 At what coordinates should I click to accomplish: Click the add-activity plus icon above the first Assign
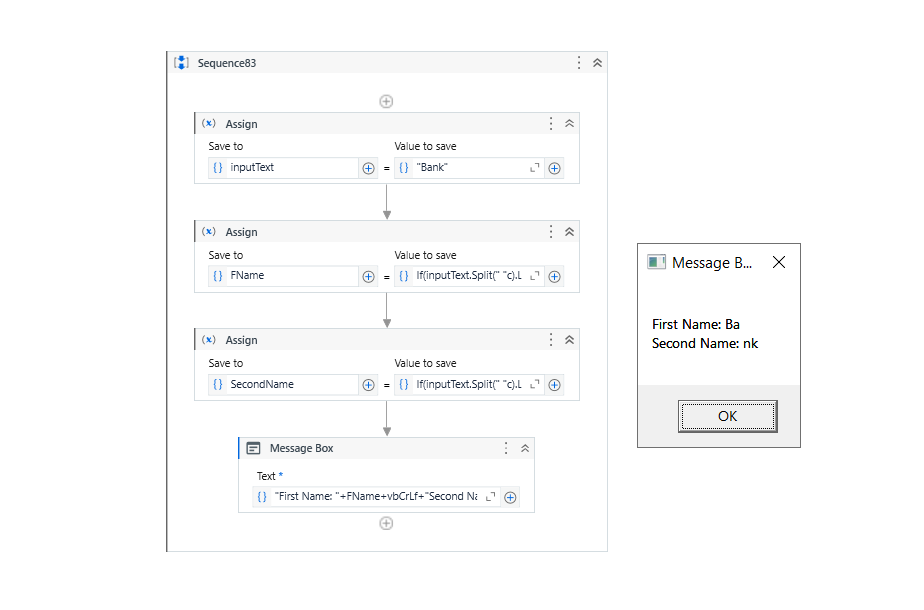[386, 101]
